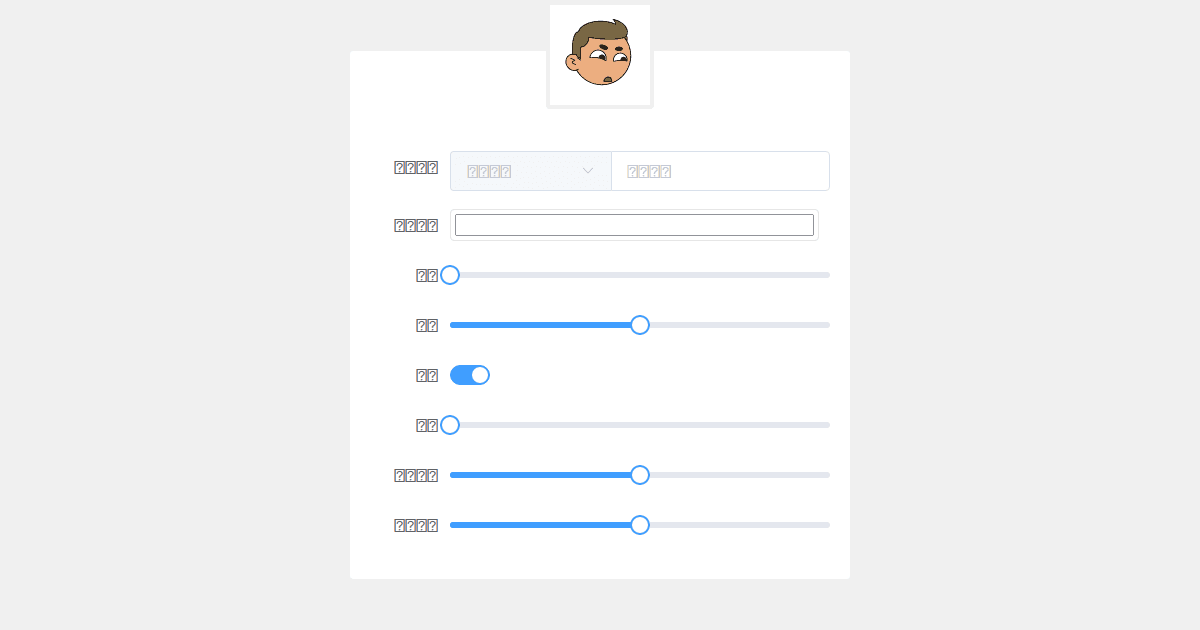Click the handle of the fourth slider
This screenshot has width=1200, height=630.
(640, 475)
